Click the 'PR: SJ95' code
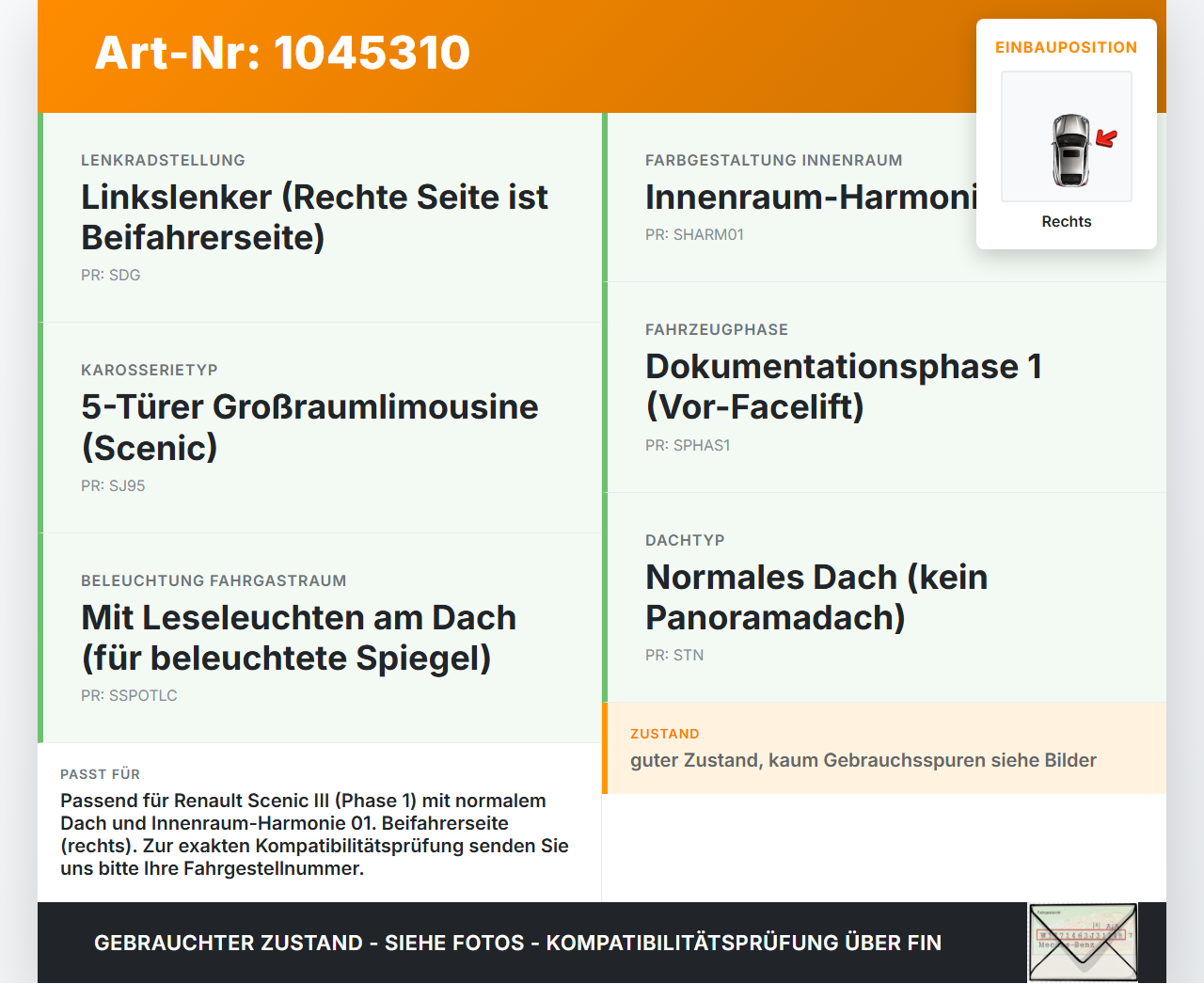 click(x=113, y=485)
